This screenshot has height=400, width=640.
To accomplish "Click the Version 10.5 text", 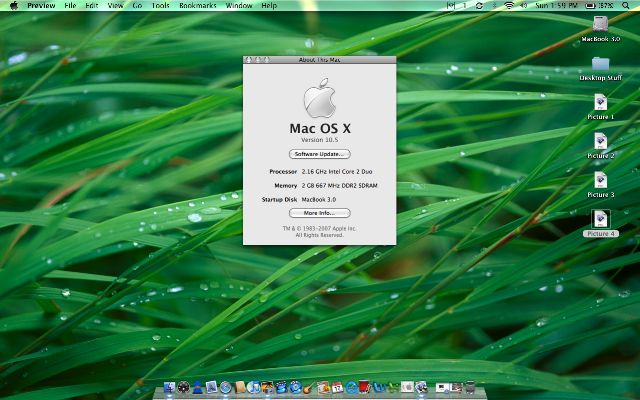I will 320,140.
